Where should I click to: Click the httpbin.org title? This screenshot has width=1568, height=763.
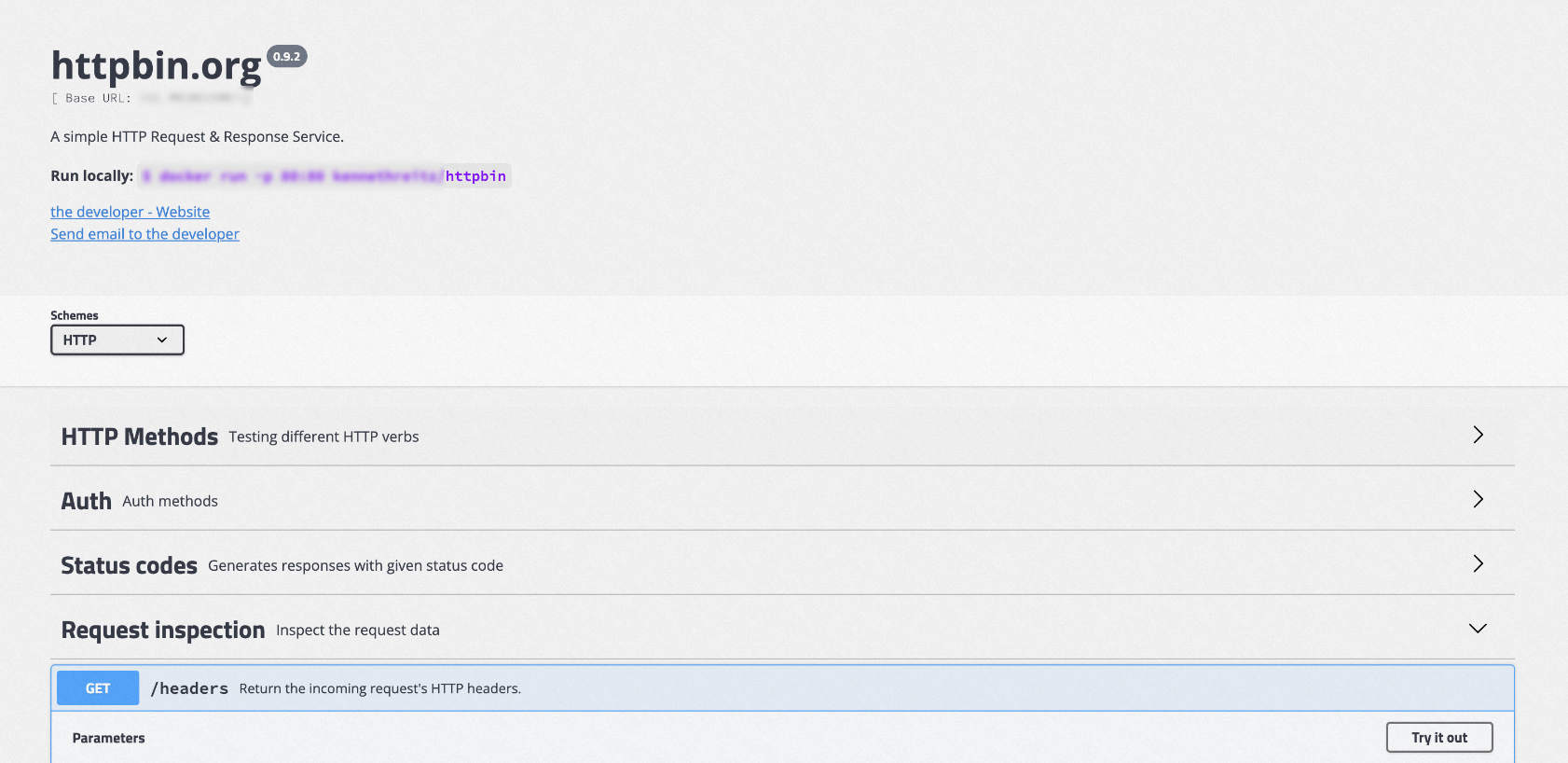(157, 66)
